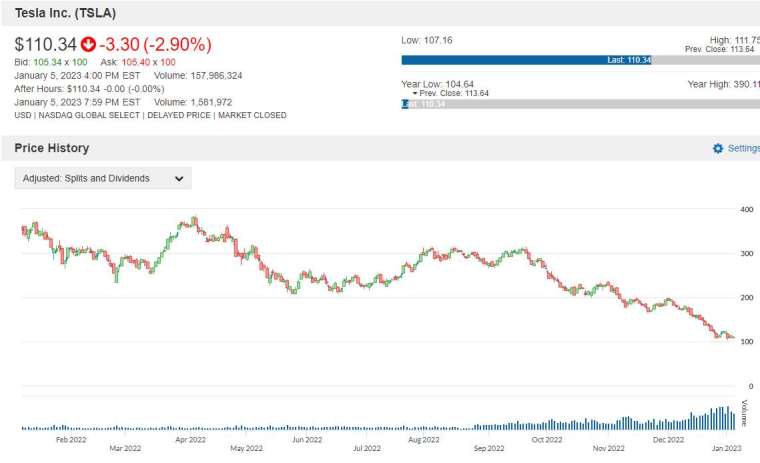Click the Settings link text

[x=744, y=148]
